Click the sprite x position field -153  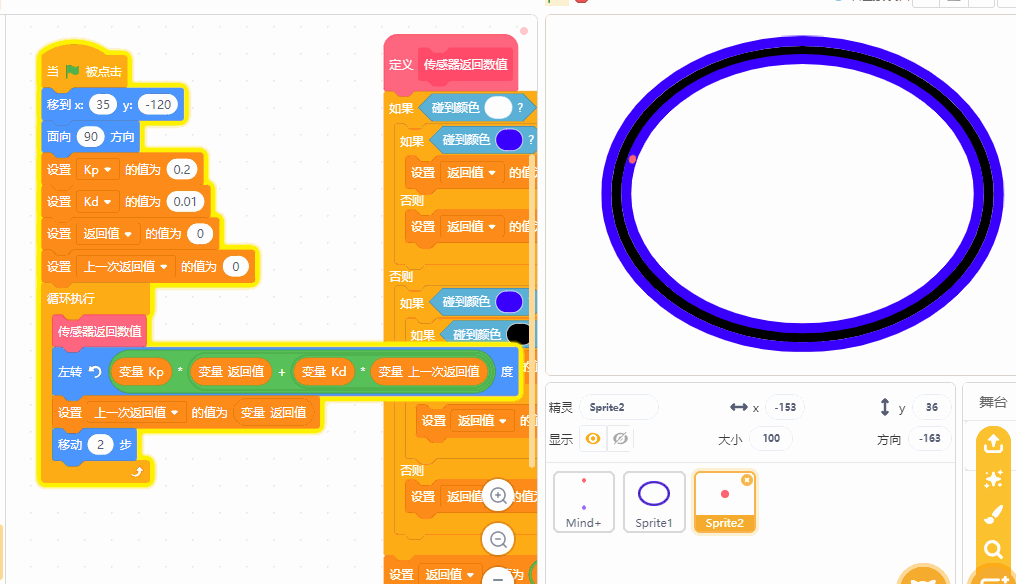pos(785,407)
